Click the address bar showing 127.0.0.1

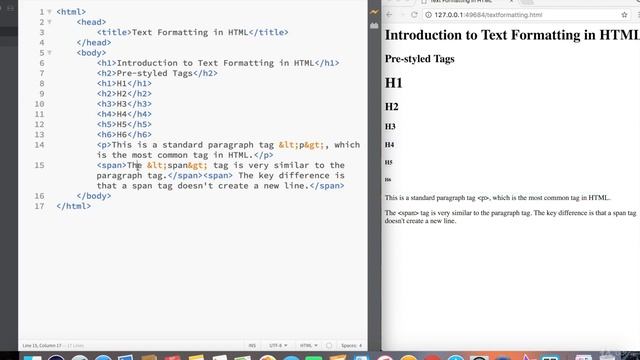pyautogui.click(x=522, y=15)
